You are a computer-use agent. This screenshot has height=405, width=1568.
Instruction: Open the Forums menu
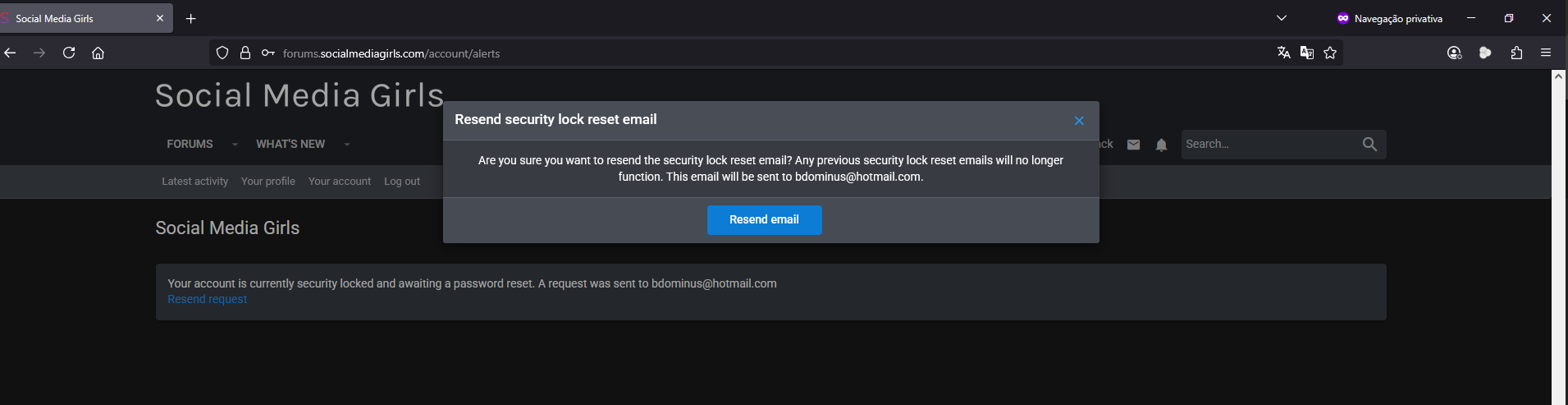click(190, 144)
